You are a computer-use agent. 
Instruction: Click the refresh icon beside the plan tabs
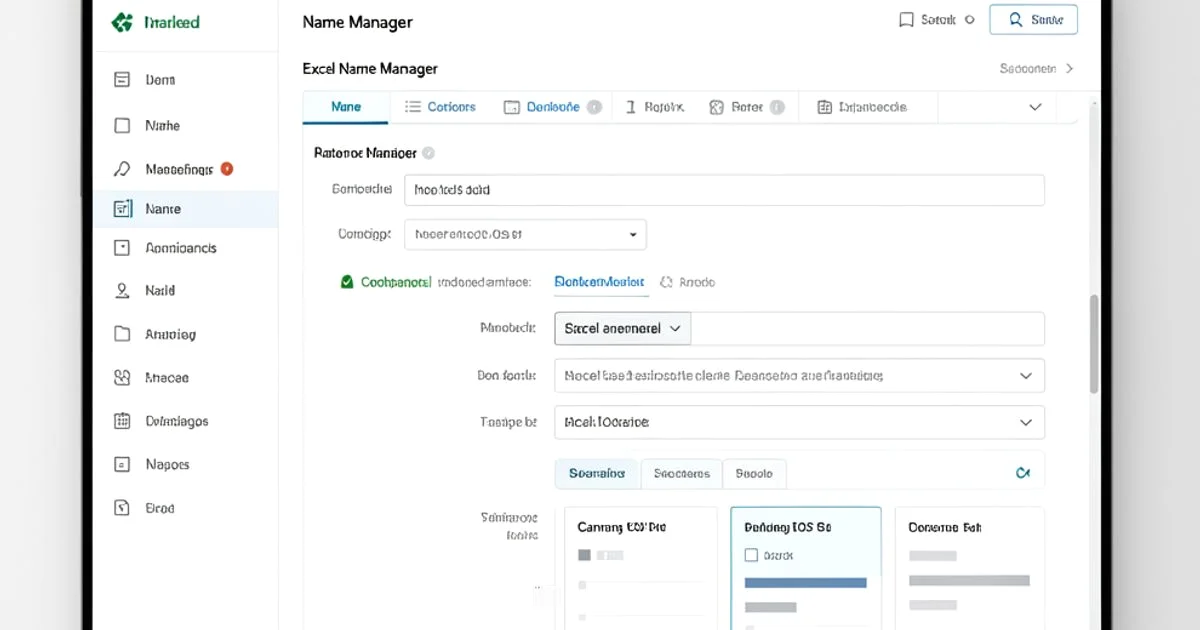1023,473
